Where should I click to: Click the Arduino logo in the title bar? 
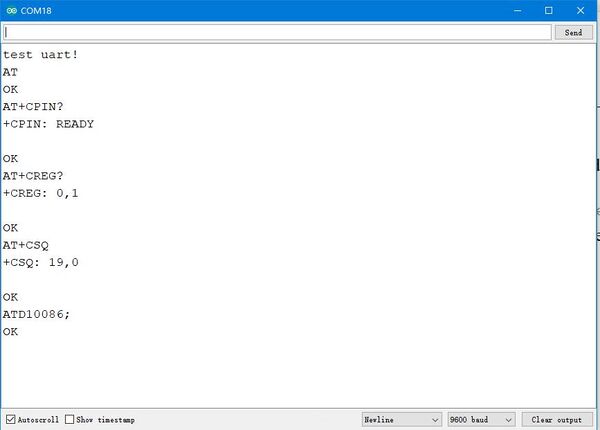click(x=11, y=10)
